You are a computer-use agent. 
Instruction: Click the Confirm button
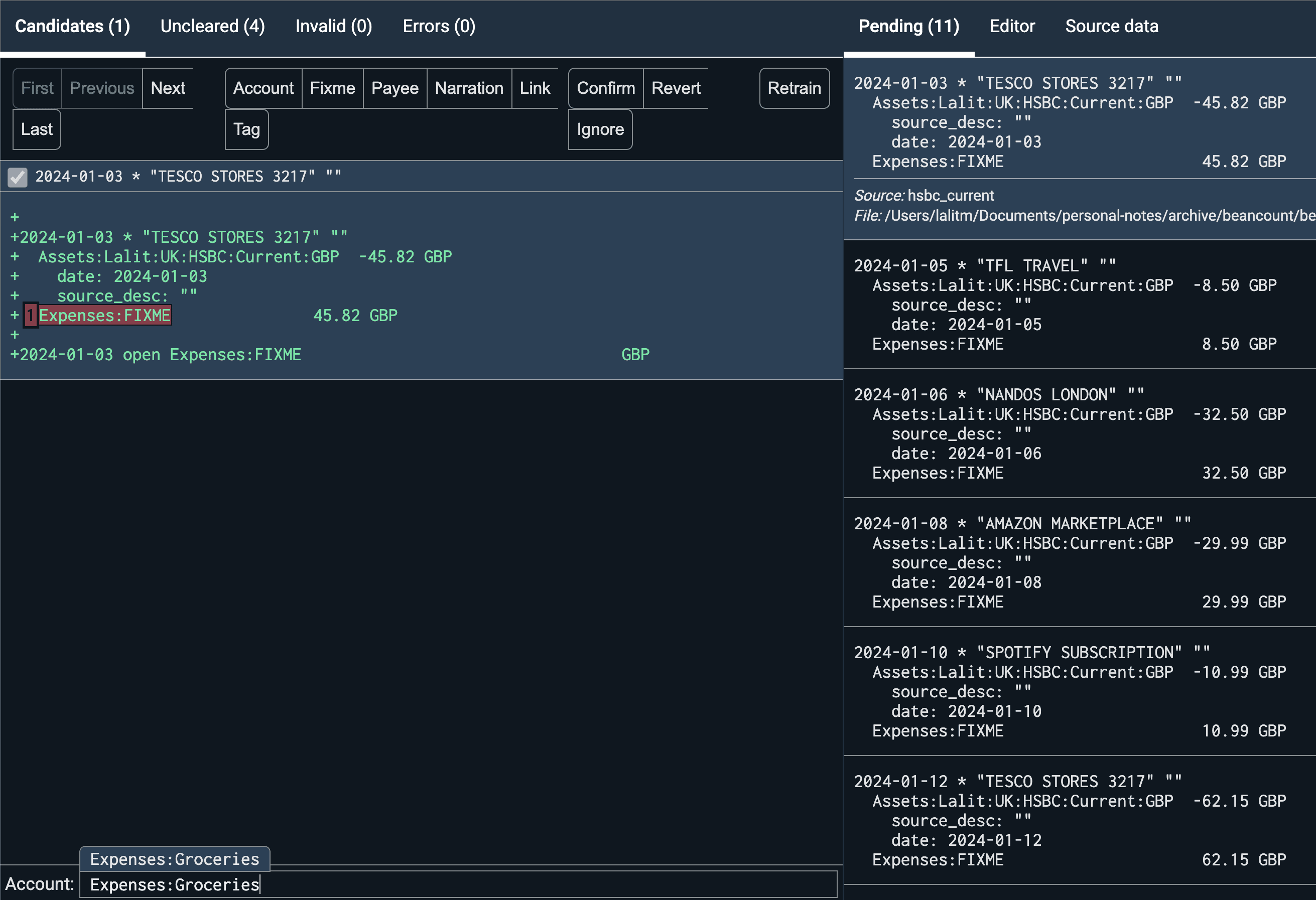605,88
